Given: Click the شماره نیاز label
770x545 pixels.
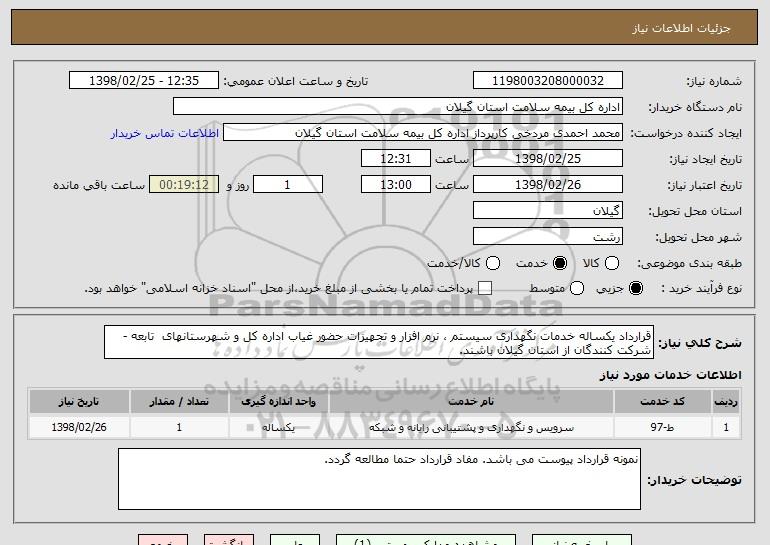Looking at the screenshot, I should 714,81.
